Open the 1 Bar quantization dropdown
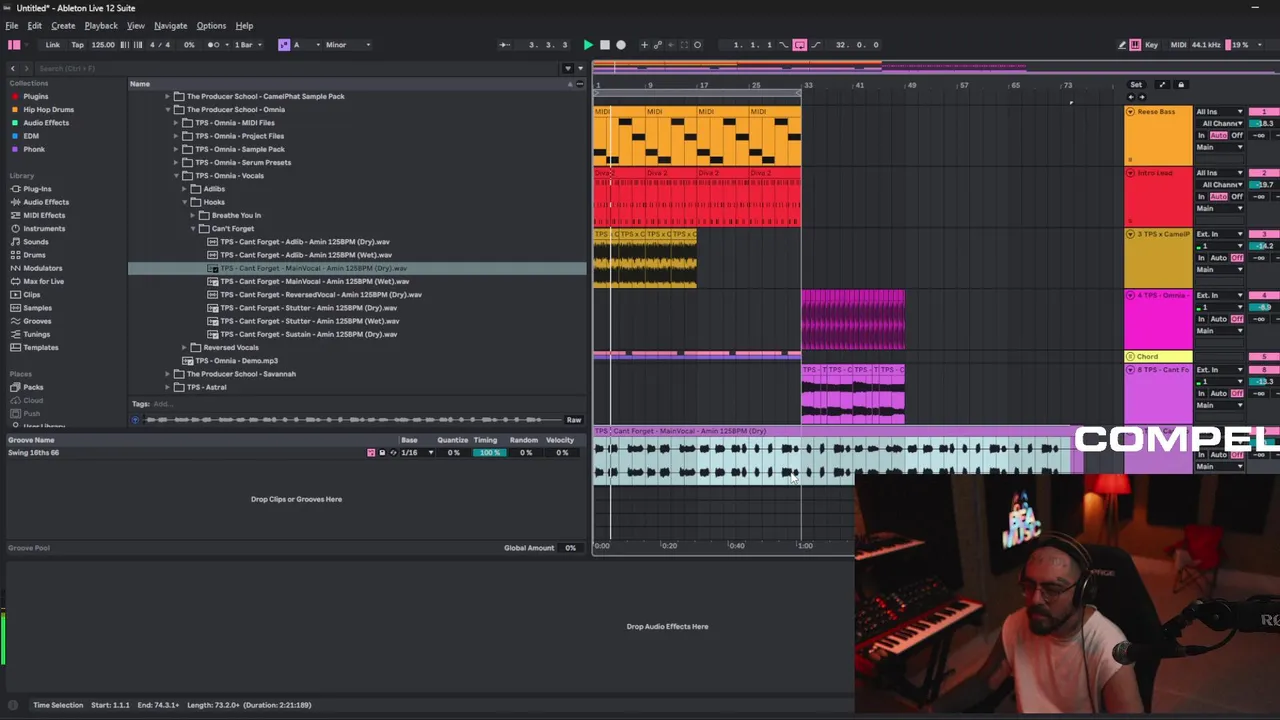The height and width of the screenshot is (720, 1280). click(x=247, y=45)
